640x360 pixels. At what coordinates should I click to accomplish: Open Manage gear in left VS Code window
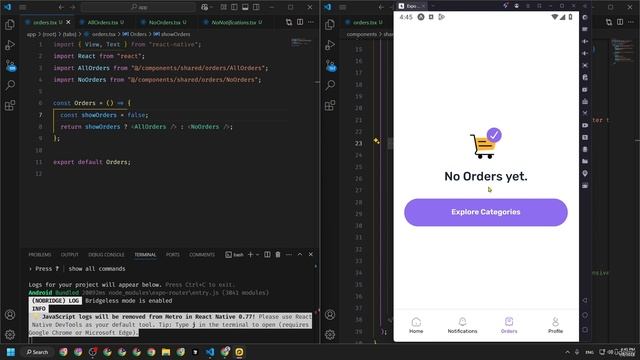pos(10,335)
